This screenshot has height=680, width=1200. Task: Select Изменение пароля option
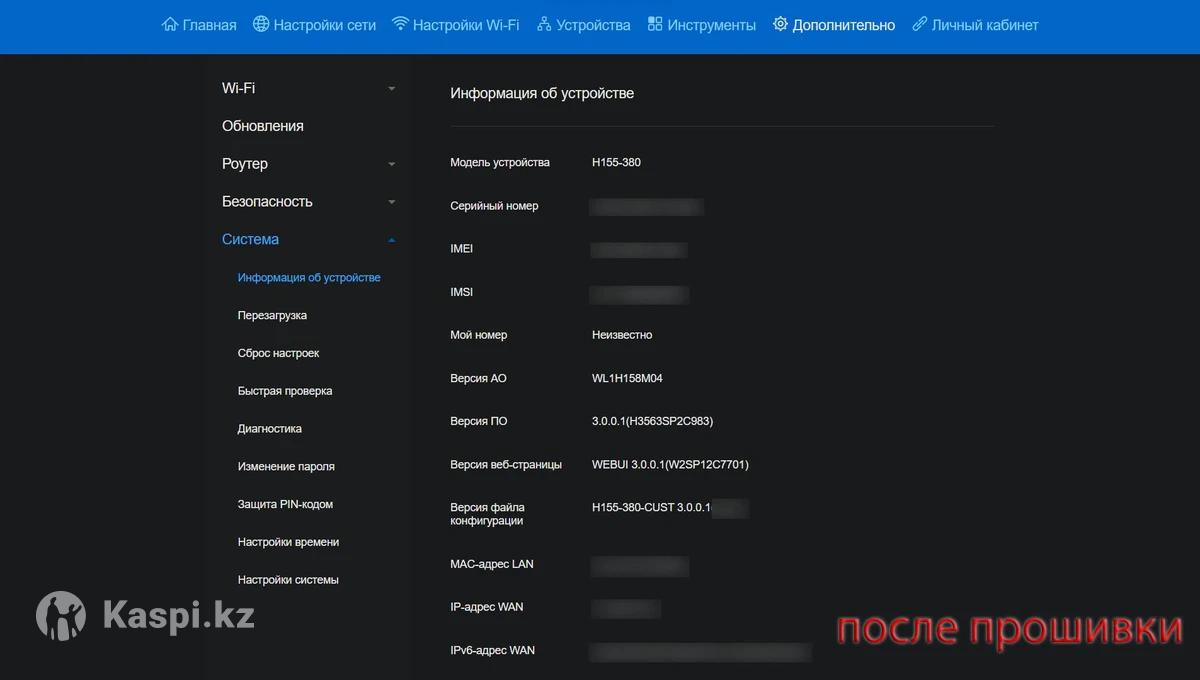tap(286, 467)
